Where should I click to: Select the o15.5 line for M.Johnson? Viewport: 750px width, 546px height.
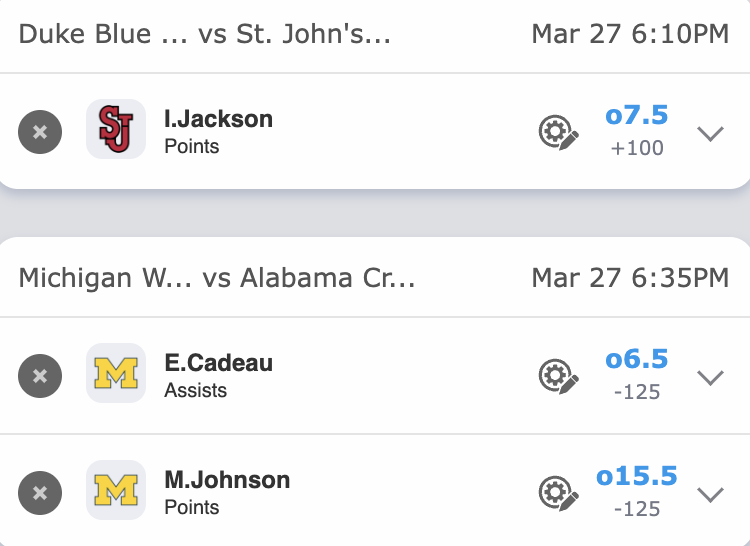(637, 477)
